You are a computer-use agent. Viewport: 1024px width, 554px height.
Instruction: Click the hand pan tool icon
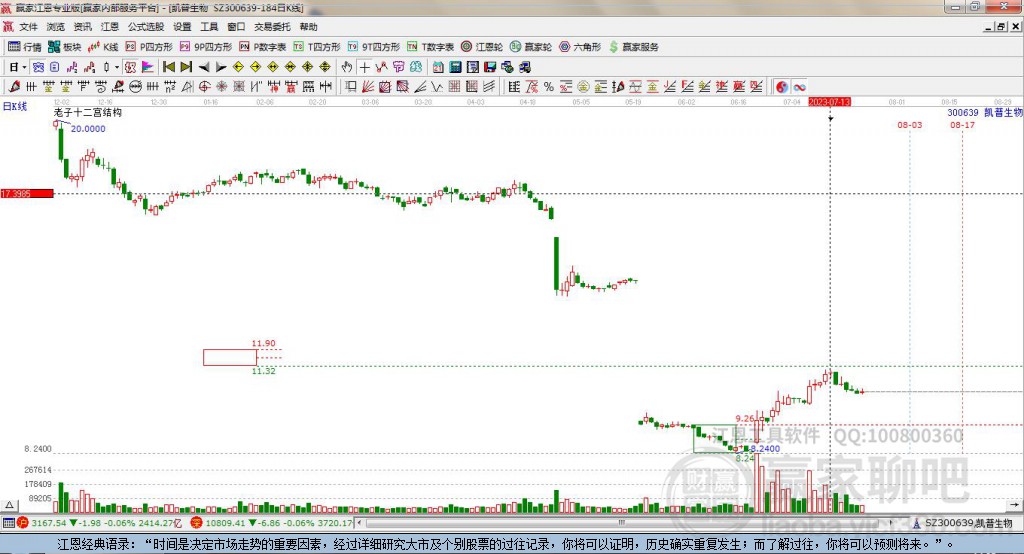(347, 67)
